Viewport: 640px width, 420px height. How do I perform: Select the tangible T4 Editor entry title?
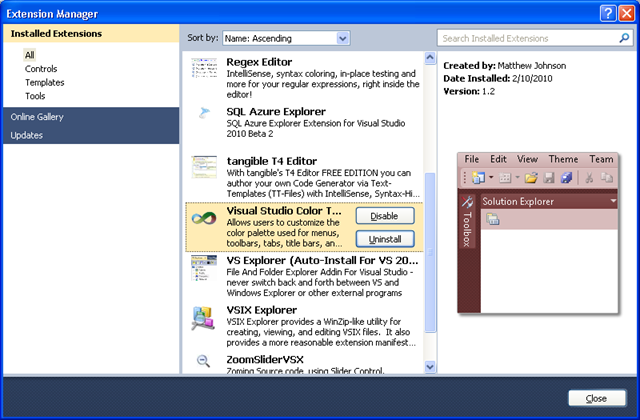click(272, 161)
